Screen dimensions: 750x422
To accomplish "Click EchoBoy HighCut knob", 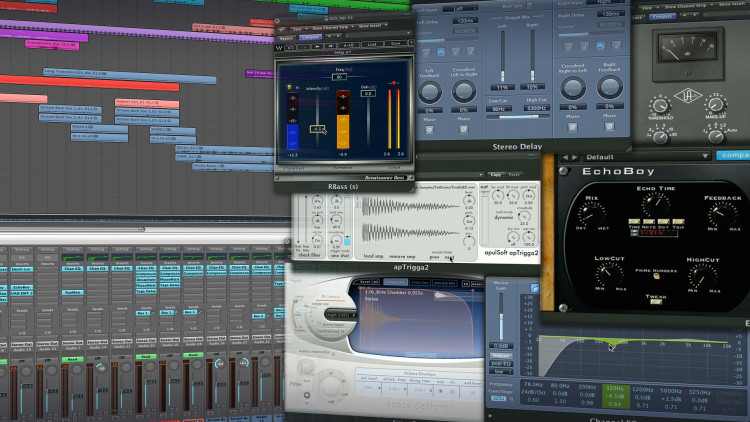I will click(x=702, y=277).
